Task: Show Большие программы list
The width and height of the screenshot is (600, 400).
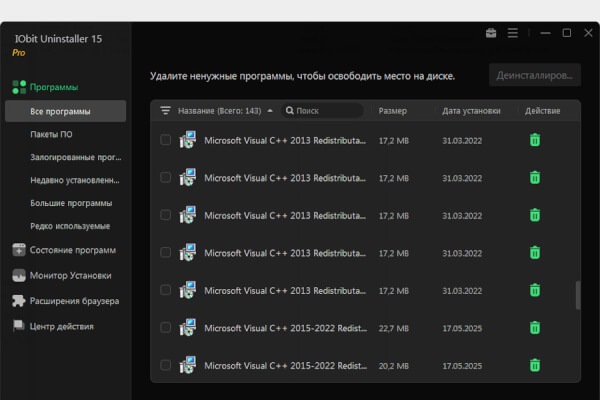Action: tap(71, 203)
